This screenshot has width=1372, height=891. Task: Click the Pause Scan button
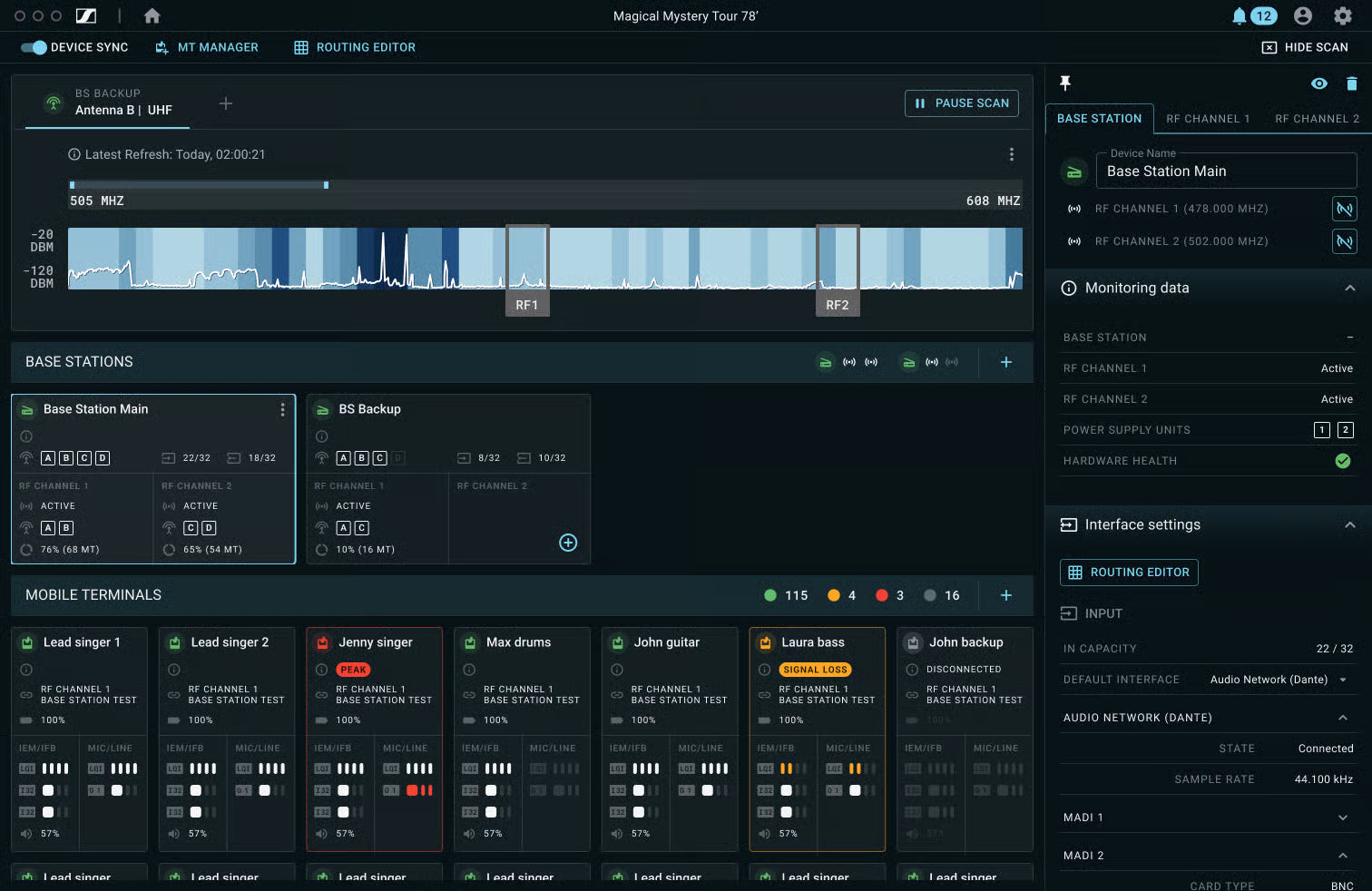[962, 103]
